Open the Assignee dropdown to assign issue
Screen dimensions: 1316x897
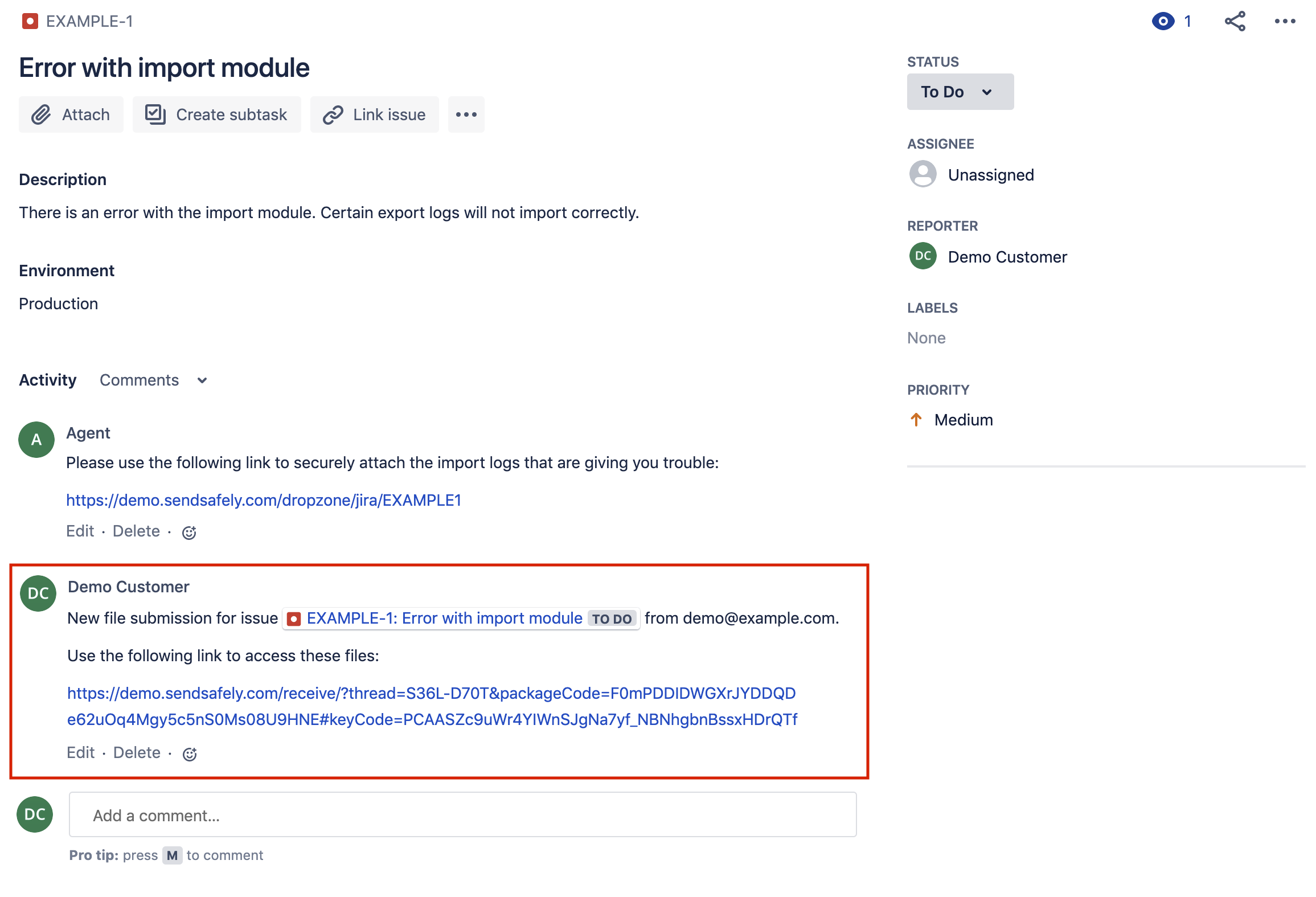click(989, 175)
